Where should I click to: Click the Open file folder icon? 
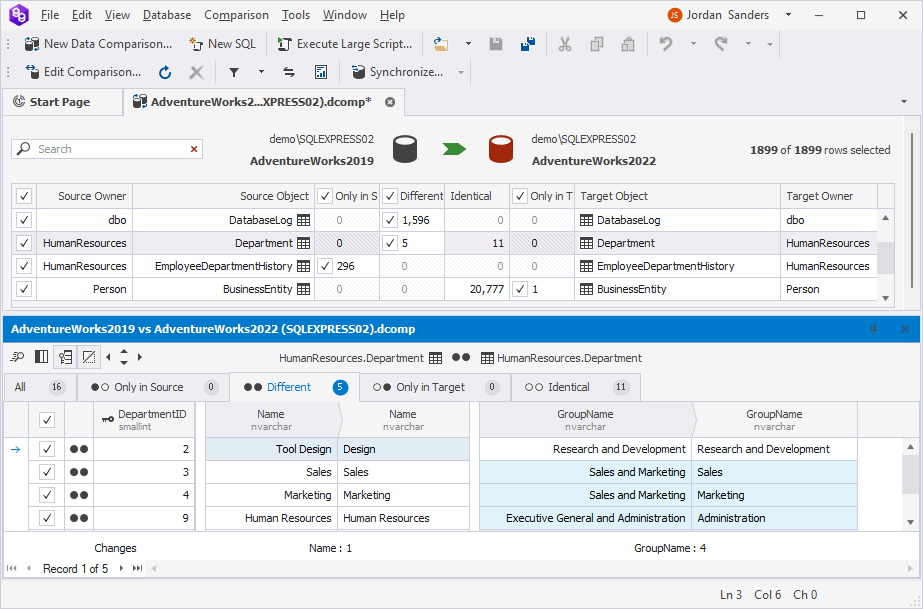coord(441,44)
